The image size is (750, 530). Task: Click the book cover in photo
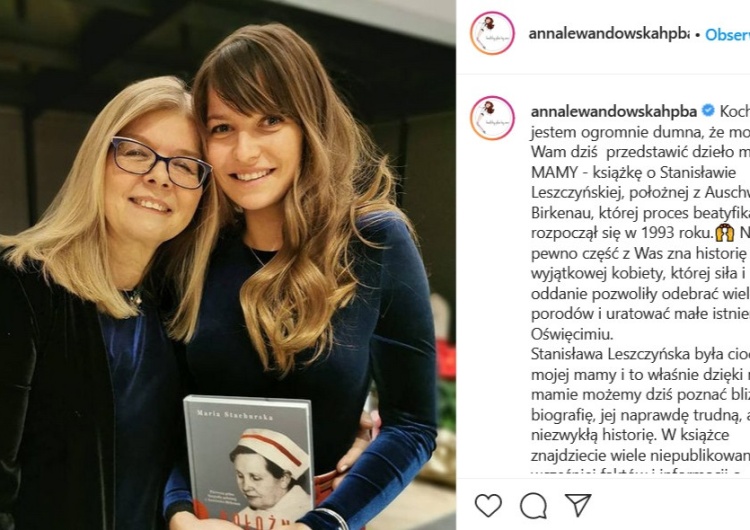249,460
